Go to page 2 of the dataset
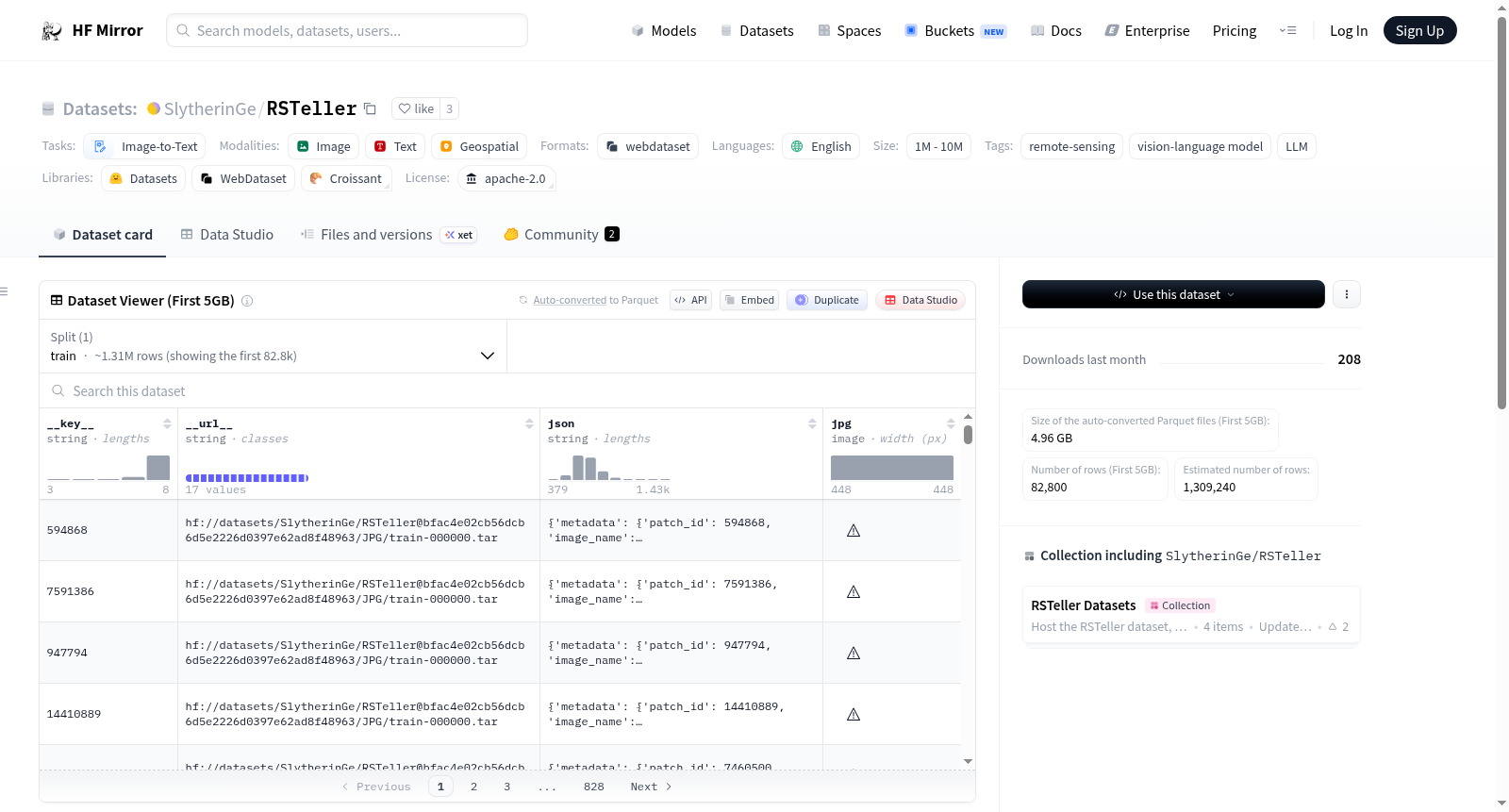Image resolution: width=1509 pixels, height=812 pixels. click(473, 787)
